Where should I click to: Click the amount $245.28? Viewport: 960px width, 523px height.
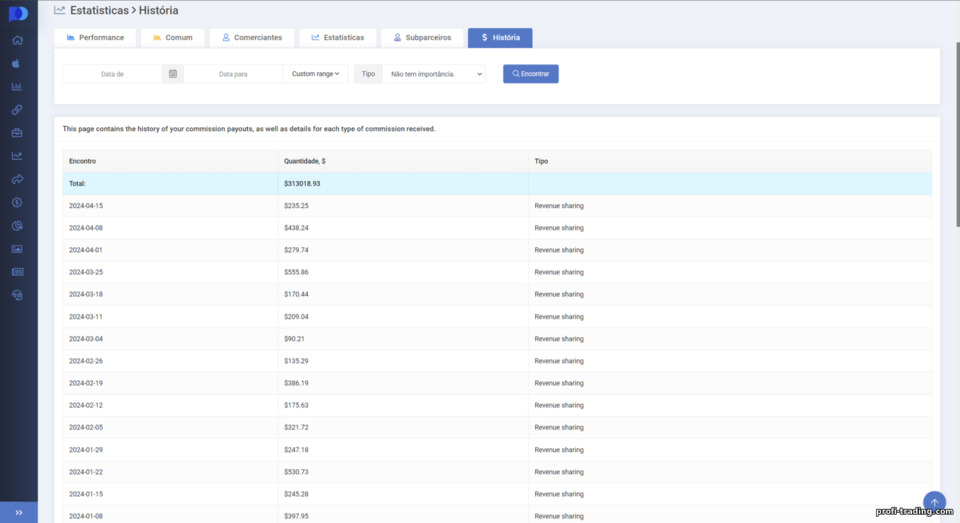(x=296, y=494)
